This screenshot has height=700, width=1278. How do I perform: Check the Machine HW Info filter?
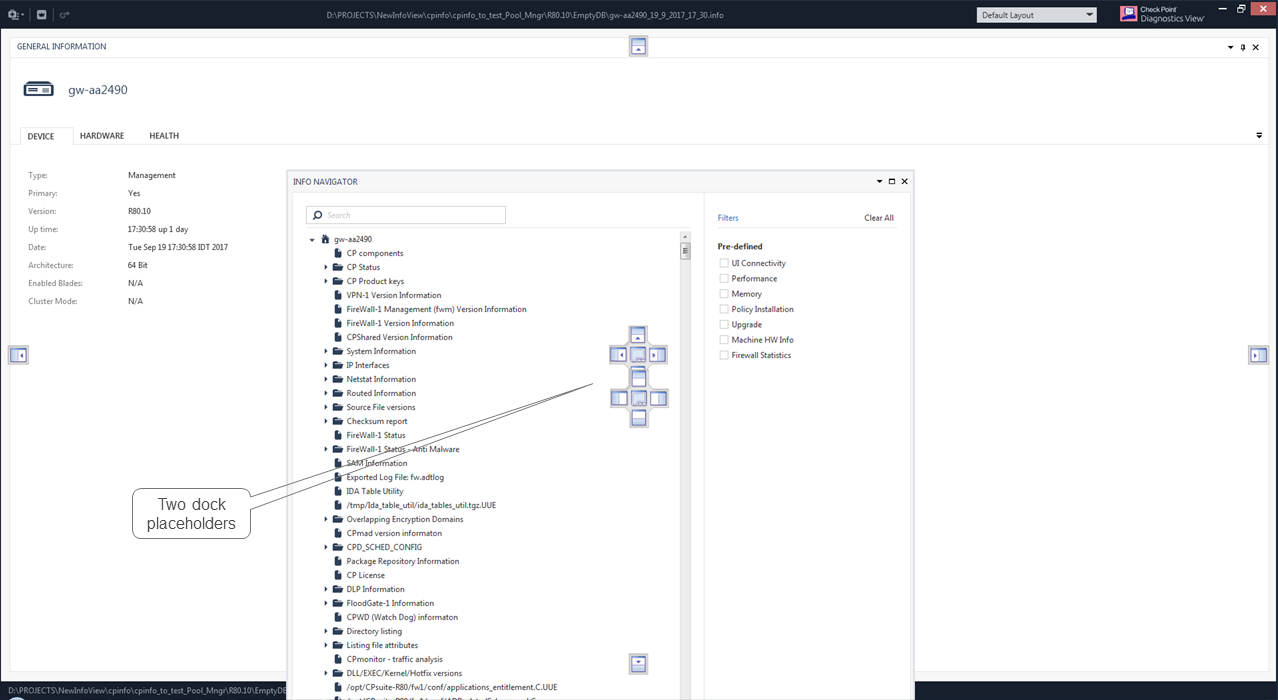click(724, 340)
